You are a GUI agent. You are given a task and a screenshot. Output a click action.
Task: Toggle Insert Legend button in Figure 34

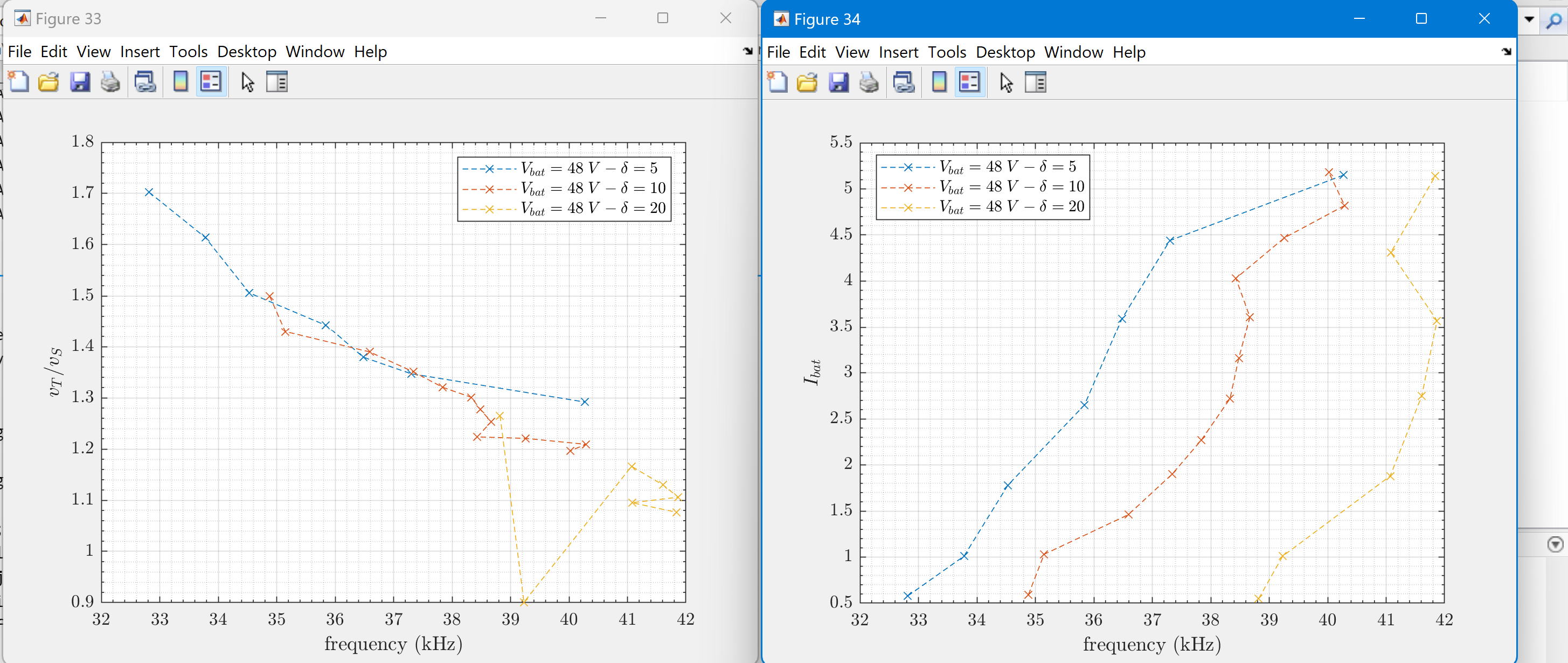click(970, 82)
